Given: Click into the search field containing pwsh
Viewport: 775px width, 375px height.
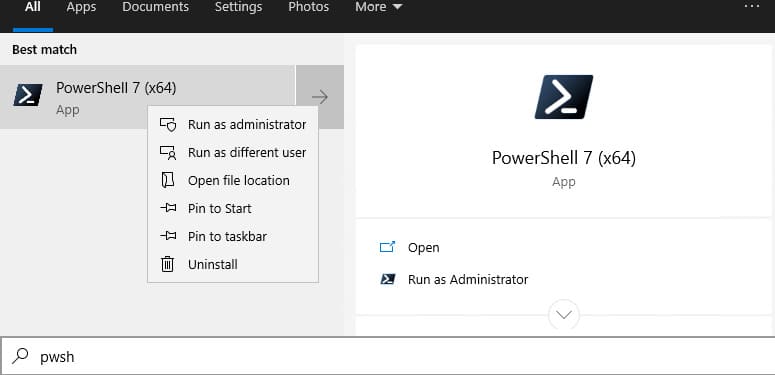Looking at the screenshot, I should click(388, 356).
